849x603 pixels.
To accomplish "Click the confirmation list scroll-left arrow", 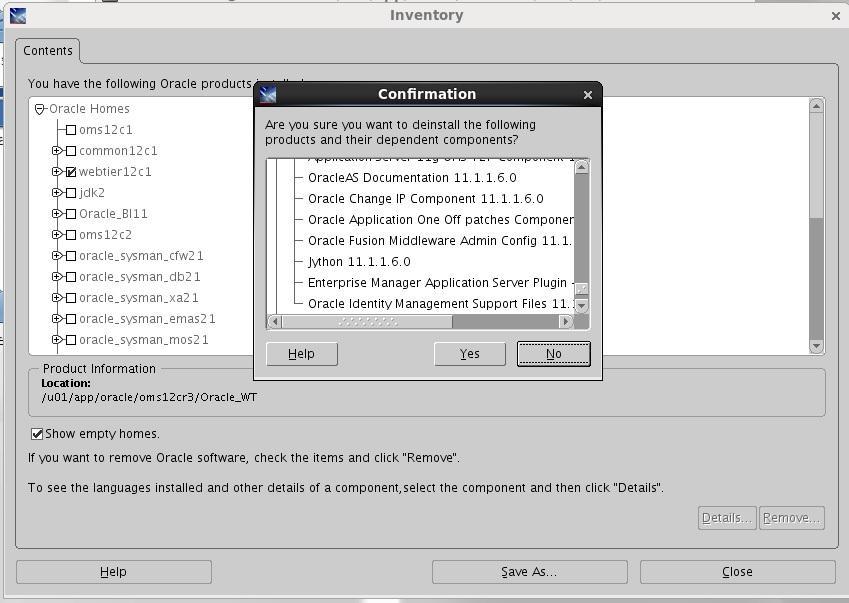I will click(275, 322).
